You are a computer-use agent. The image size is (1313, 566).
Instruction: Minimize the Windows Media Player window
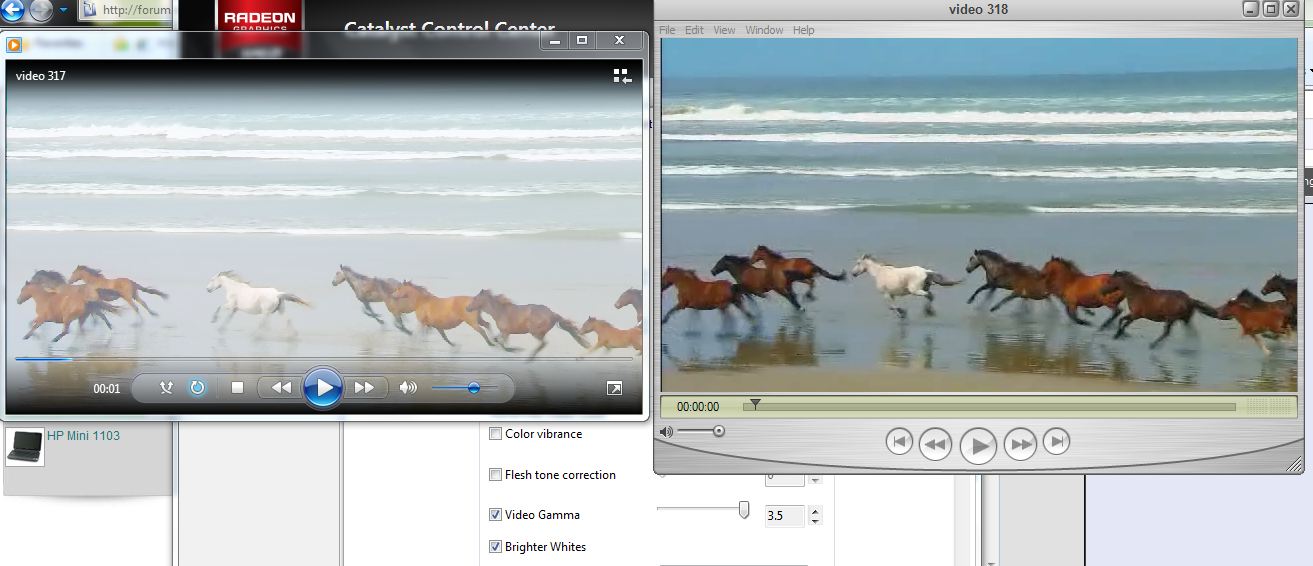[x=557, y=40]
